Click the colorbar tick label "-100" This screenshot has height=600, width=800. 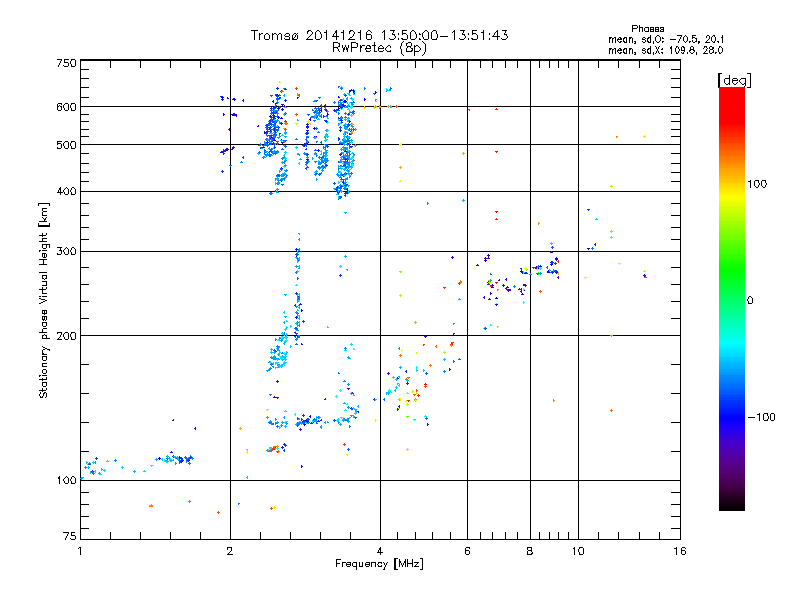(x=761, y=417)
